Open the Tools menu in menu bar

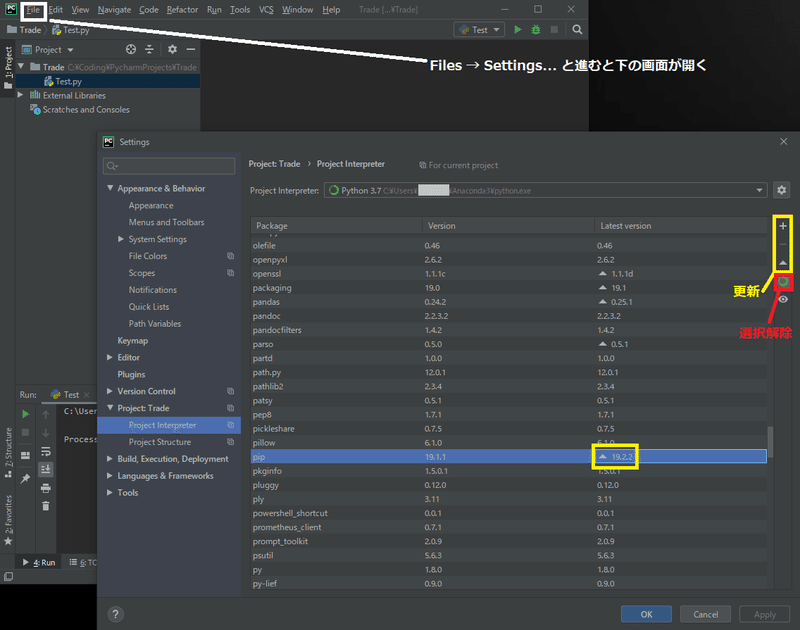240,10
